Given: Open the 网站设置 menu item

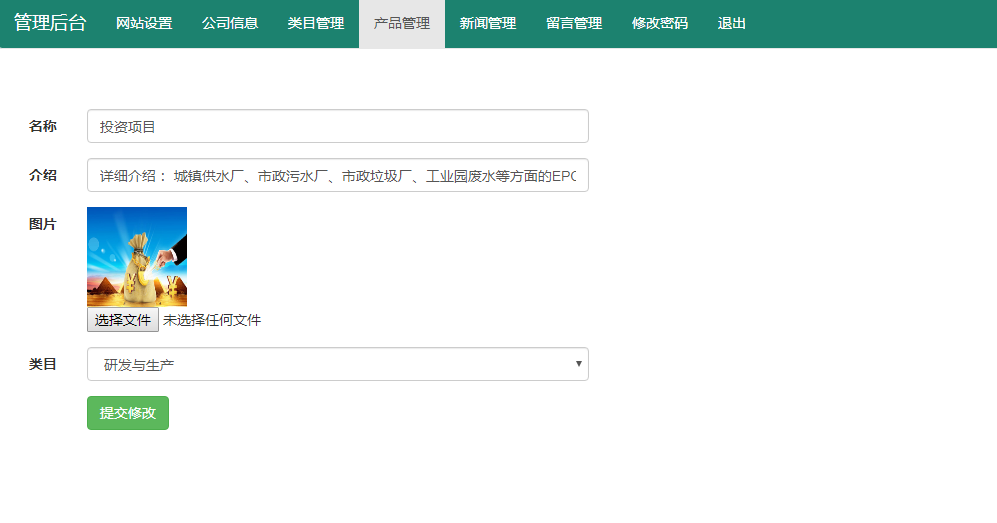Looking at the screenshot, I should 144,24.
